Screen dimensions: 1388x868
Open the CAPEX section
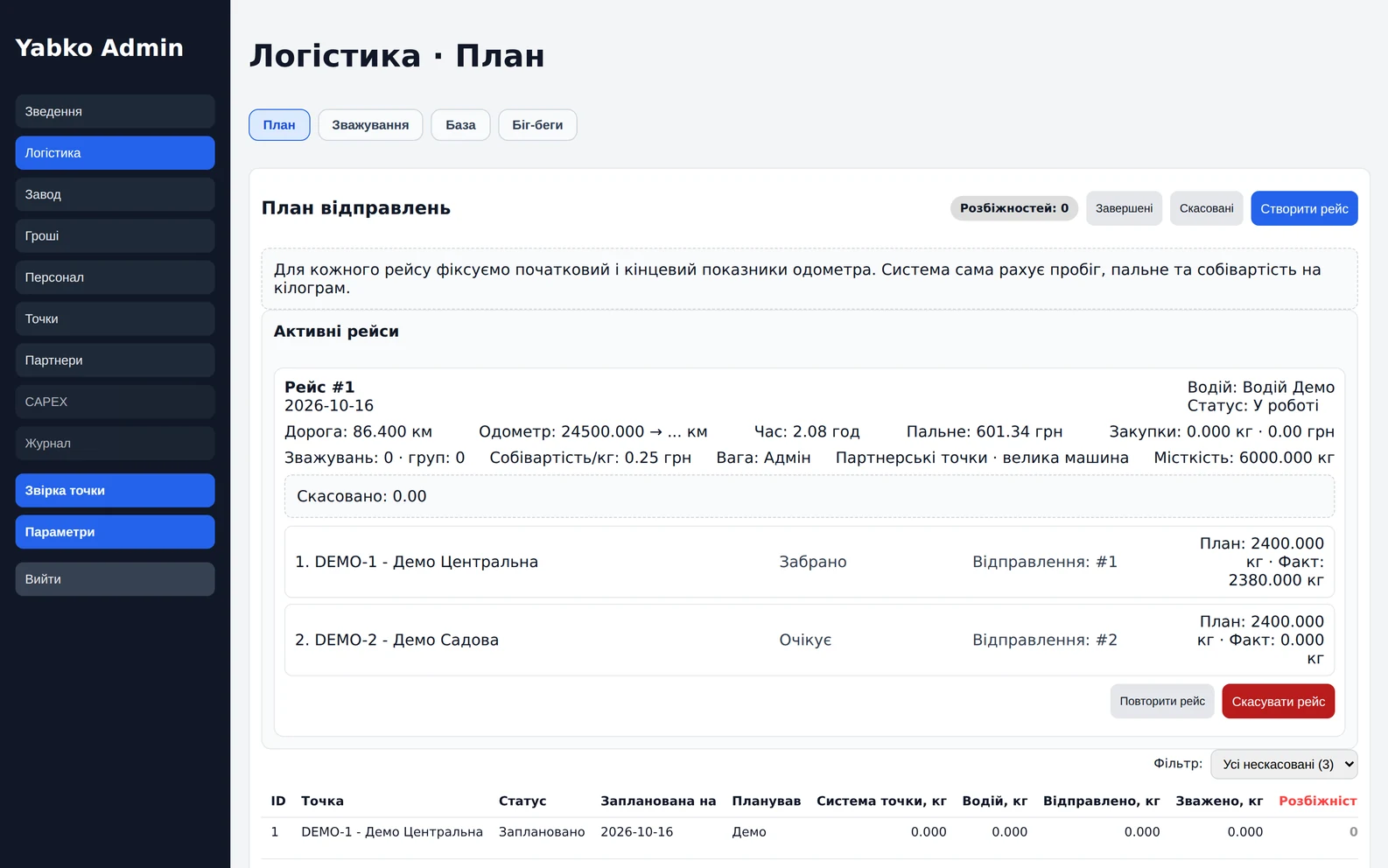[115, 402]
